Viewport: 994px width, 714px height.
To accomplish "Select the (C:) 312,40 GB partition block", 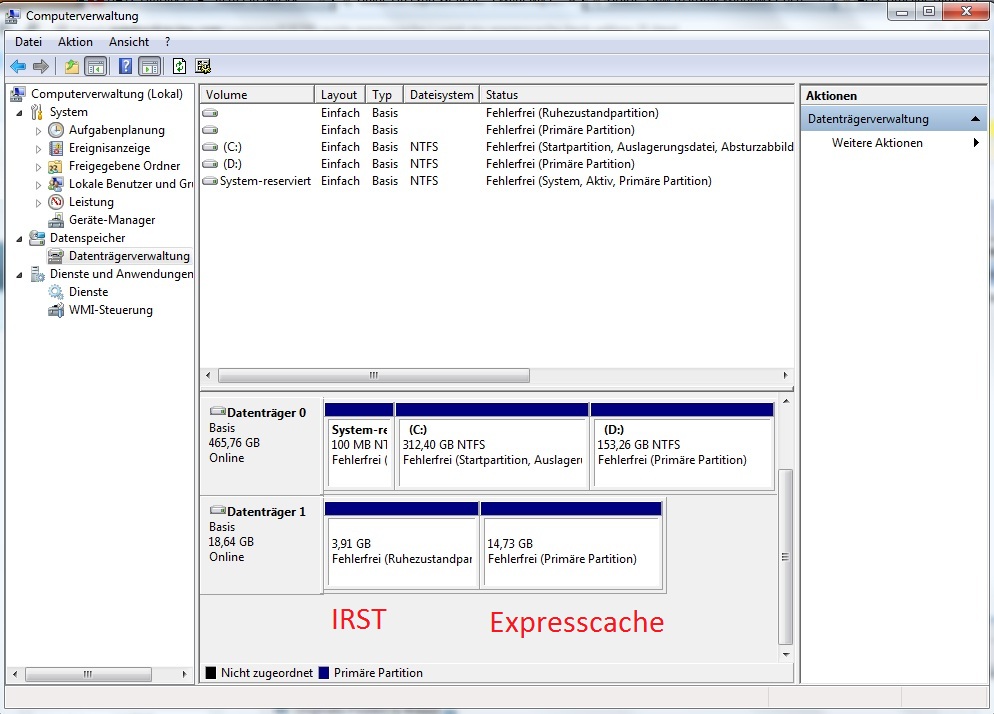I will (492, 446).
